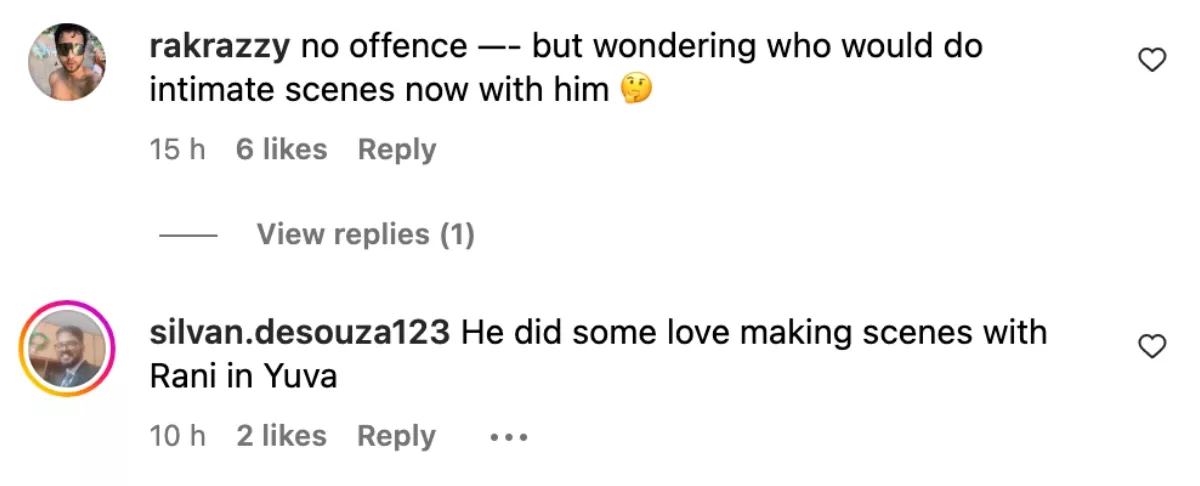Open the rakrazzy username profile link
Viewport: 1200px width, 486px height.
click(x=219, y=46)
